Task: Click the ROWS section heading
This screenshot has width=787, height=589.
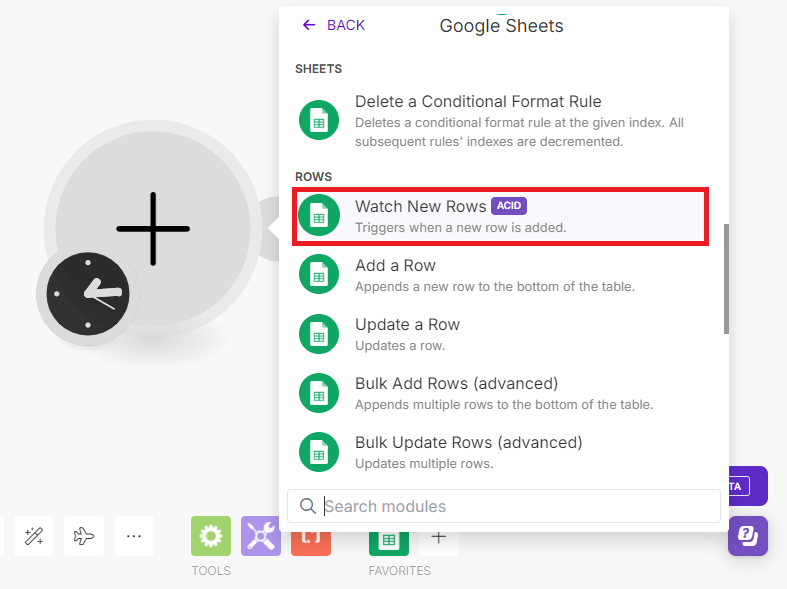Action: pos(314,177)
